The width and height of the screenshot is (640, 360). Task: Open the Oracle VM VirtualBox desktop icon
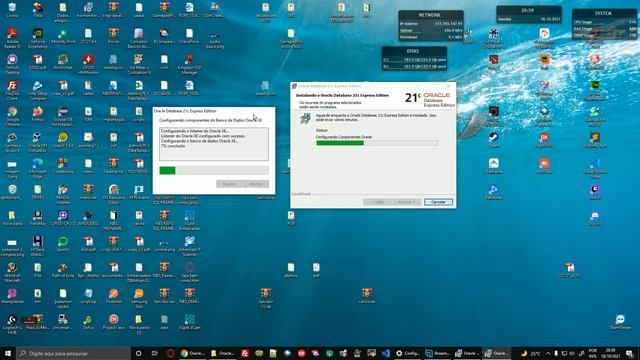click(x=38, y=142)
